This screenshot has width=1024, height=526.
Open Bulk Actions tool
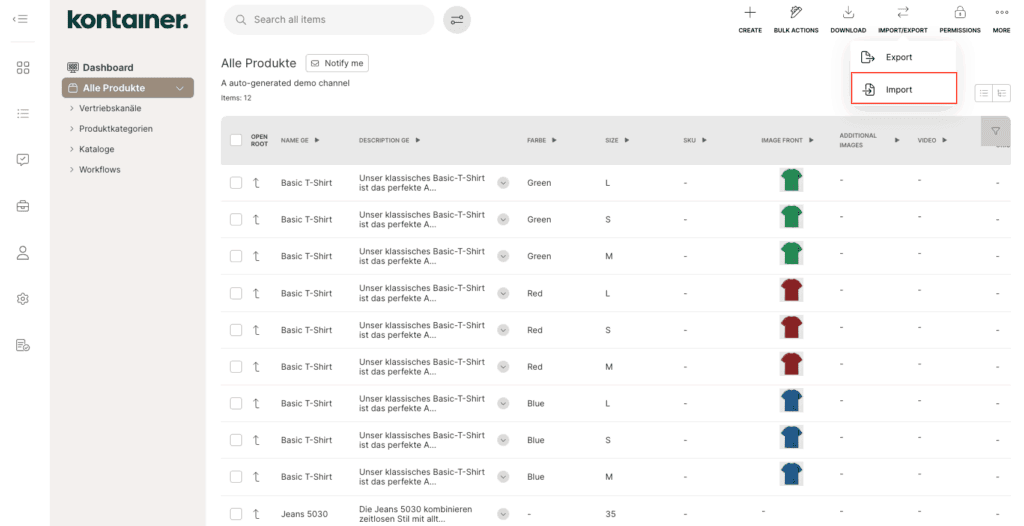click(796, 14)
